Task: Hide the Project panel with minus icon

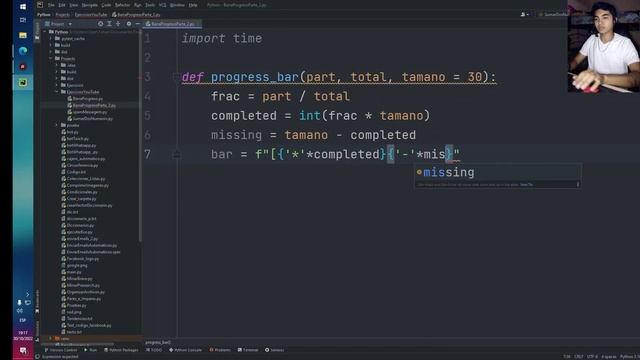Action: coord(138,24)
